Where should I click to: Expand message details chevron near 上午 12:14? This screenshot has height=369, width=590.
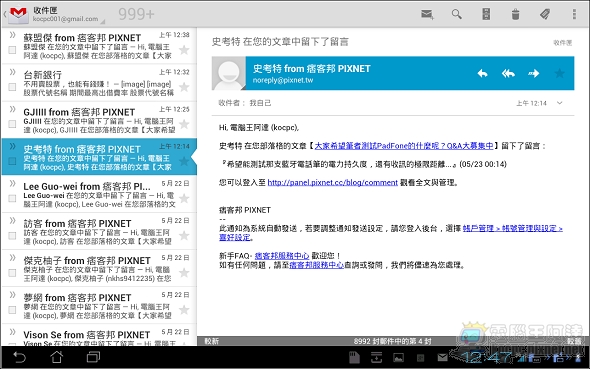tap(560, 103)
